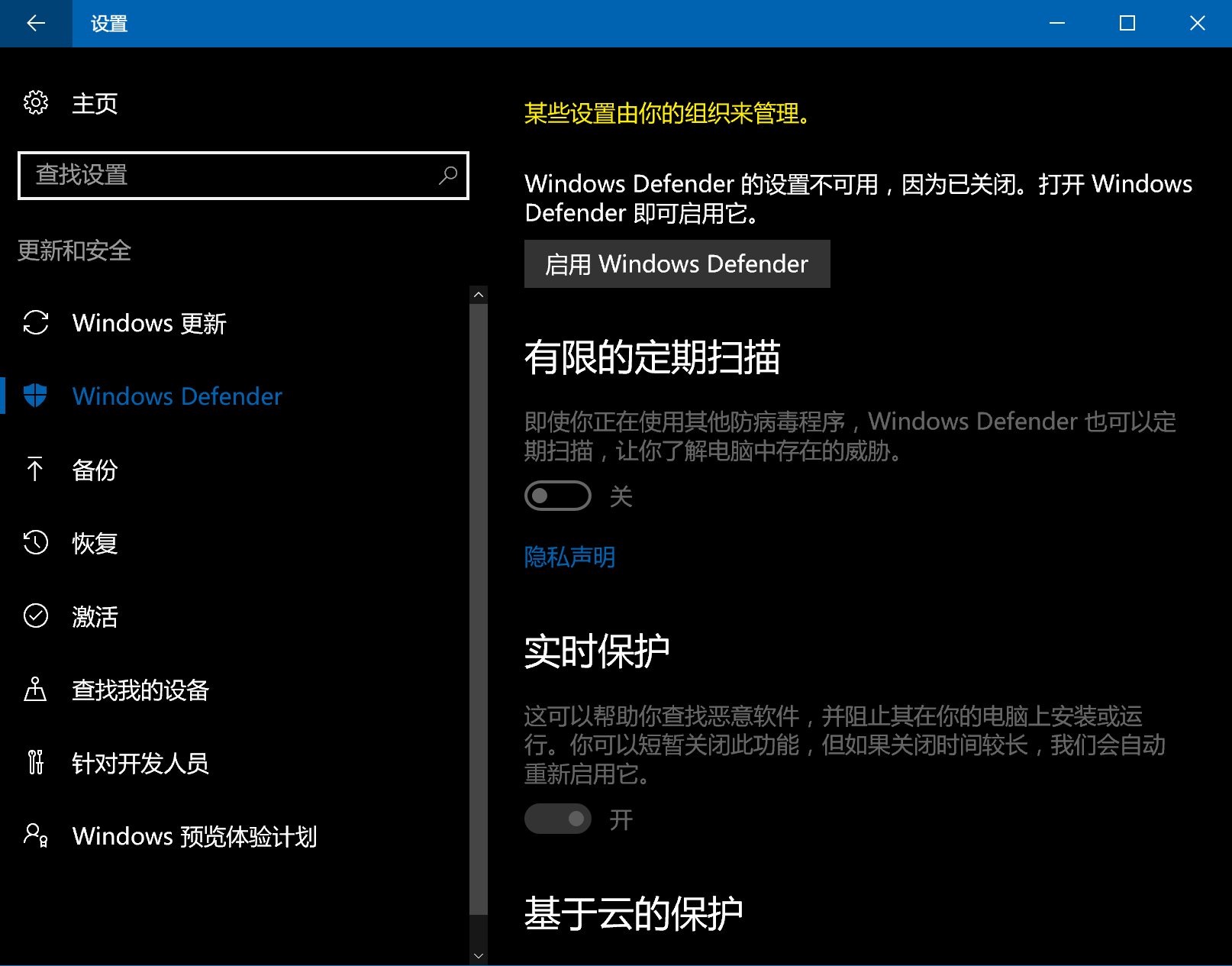This screenshot has height=966, width=1232.
Task: Open the 针对开发人员 page
Action: (140, 762)
